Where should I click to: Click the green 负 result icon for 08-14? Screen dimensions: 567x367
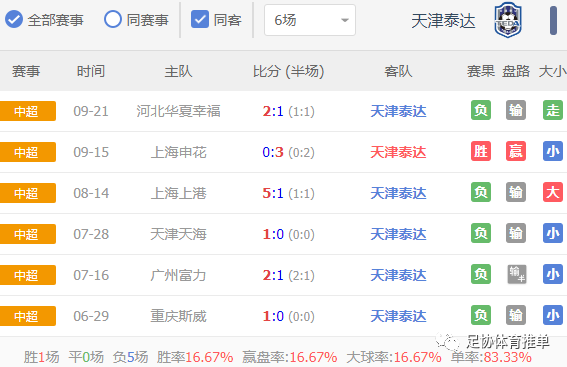481,192
